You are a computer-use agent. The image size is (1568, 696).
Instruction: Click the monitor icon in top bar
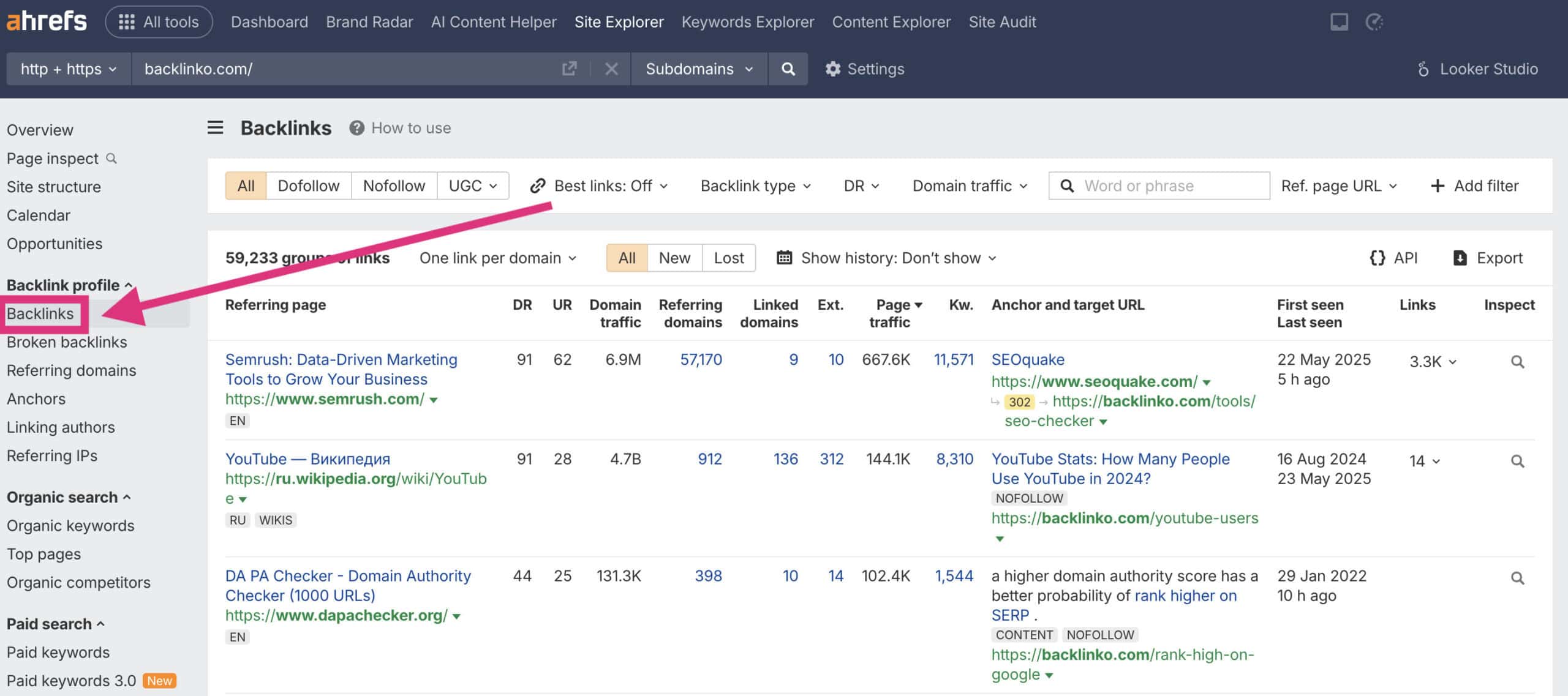pos(1339,22)
